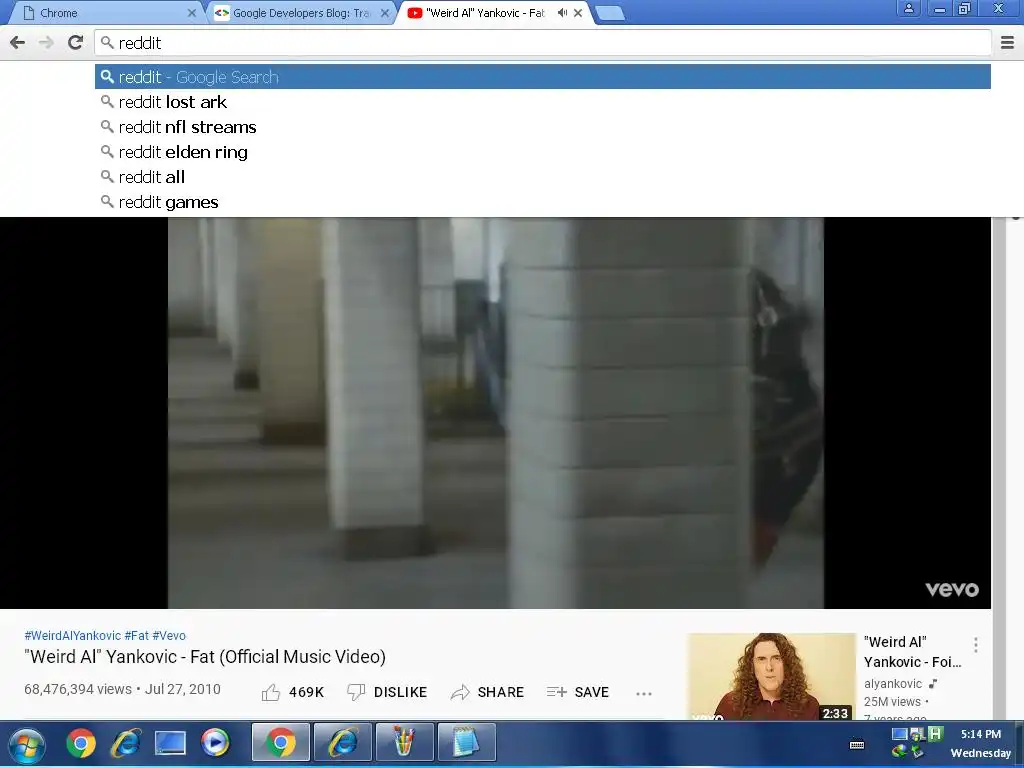The width and height of the screenshot is (1024, 768).
Task: Click the green H system tray icon
Action: point(935,733)
